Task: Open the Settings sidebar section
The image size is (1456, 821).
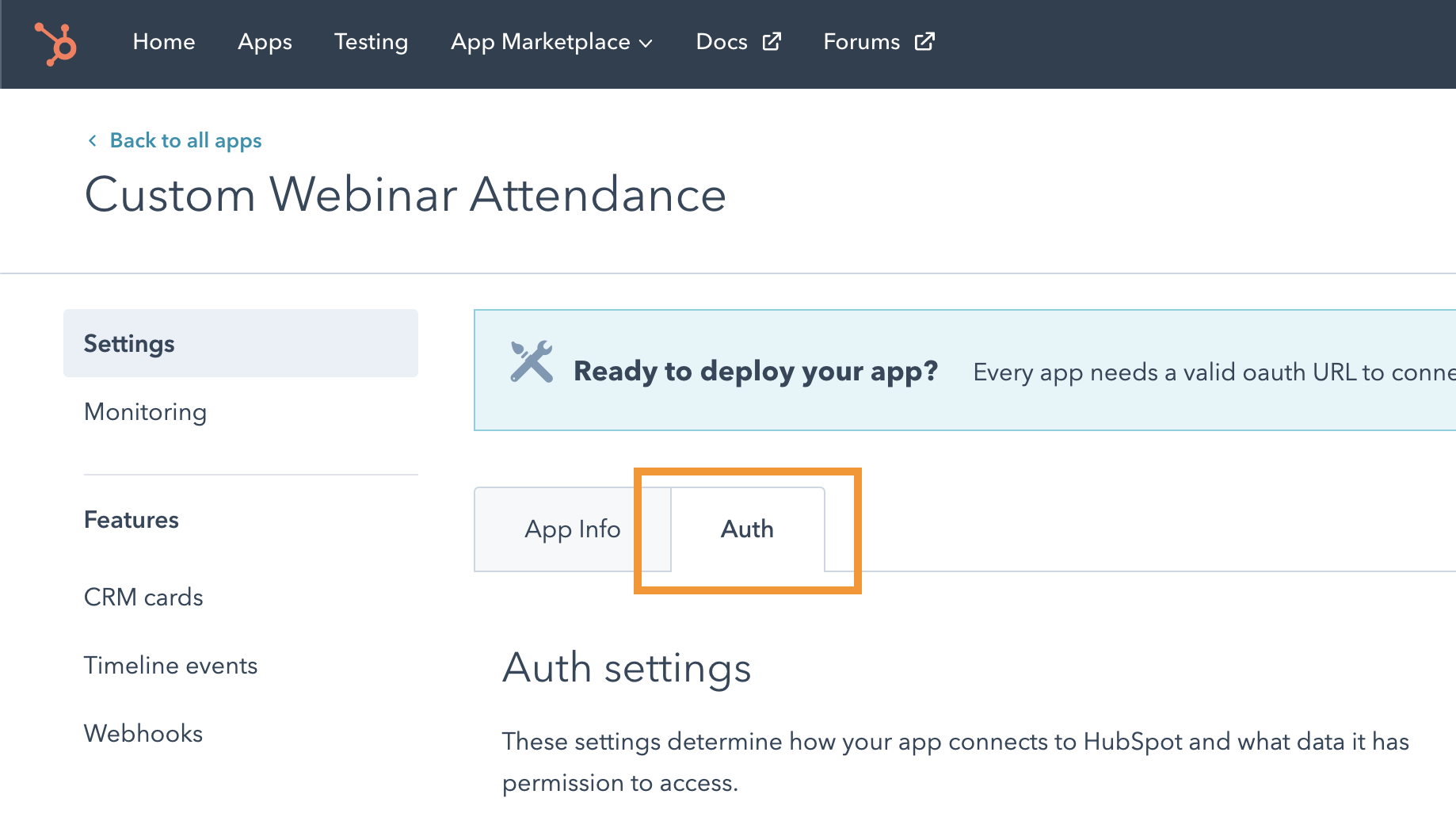Action: [x=128, y=343]
